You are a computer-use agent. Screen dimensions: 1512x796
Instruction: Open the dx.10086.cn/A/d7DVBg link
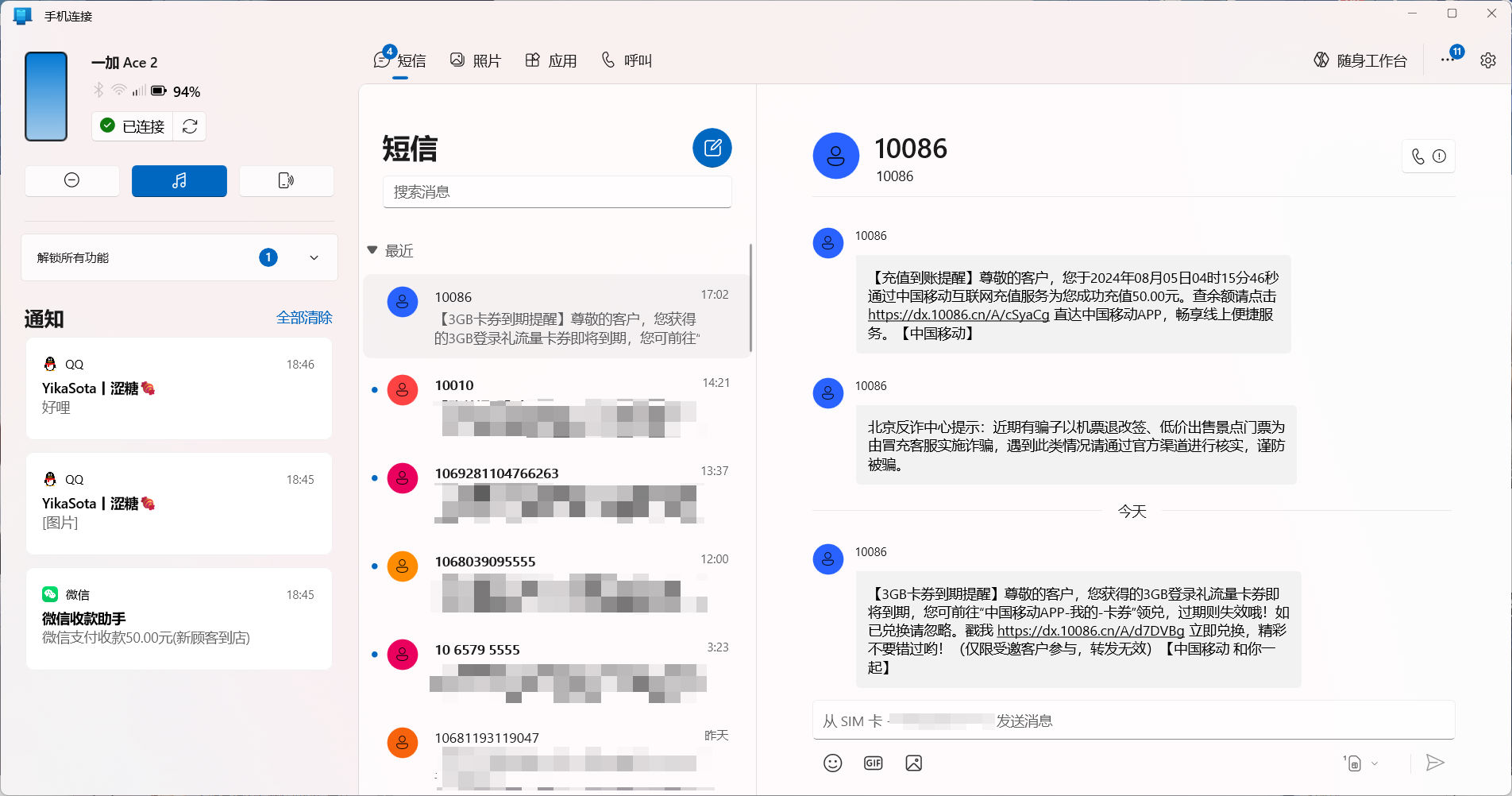click(1090, 631)
